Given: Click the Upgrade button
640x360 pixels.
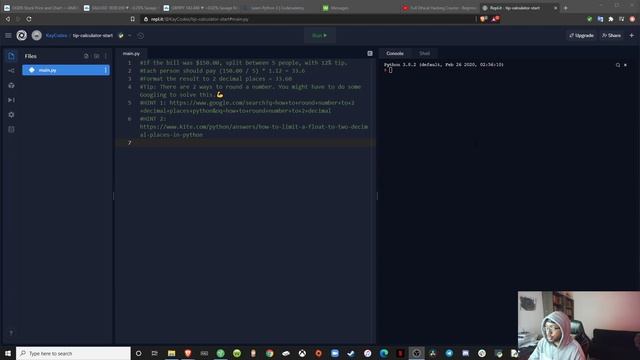Looking at the screenshot, I should point(581,36).
